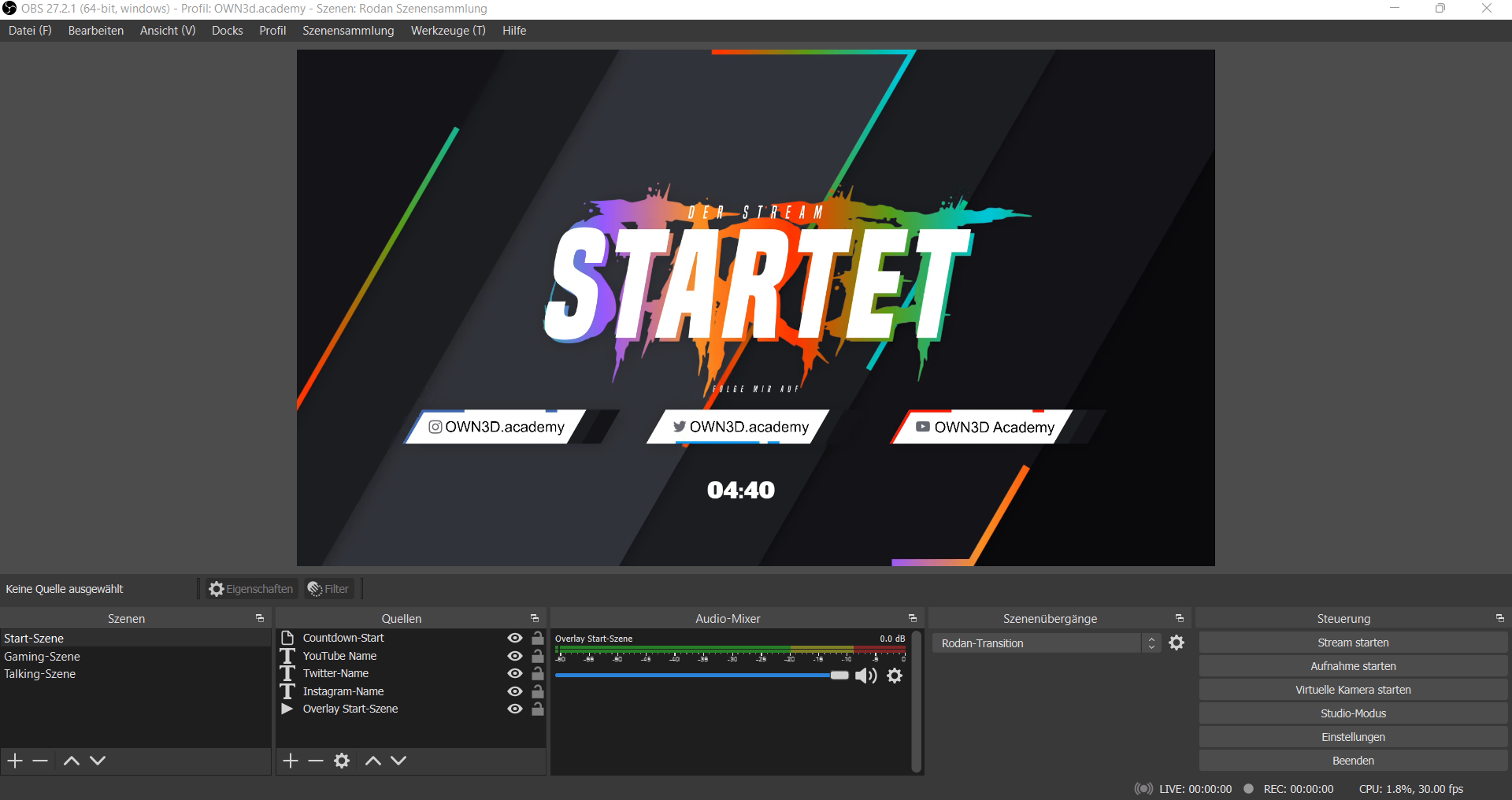
Task: Move a source up with the up-arrow icon
Action: pyautogui.click(x=372, y=760)
